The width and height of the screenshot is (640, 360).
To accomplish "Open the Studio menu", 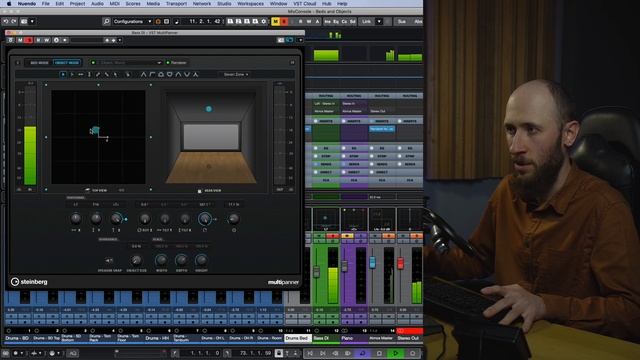I will [x=224, y=3].
